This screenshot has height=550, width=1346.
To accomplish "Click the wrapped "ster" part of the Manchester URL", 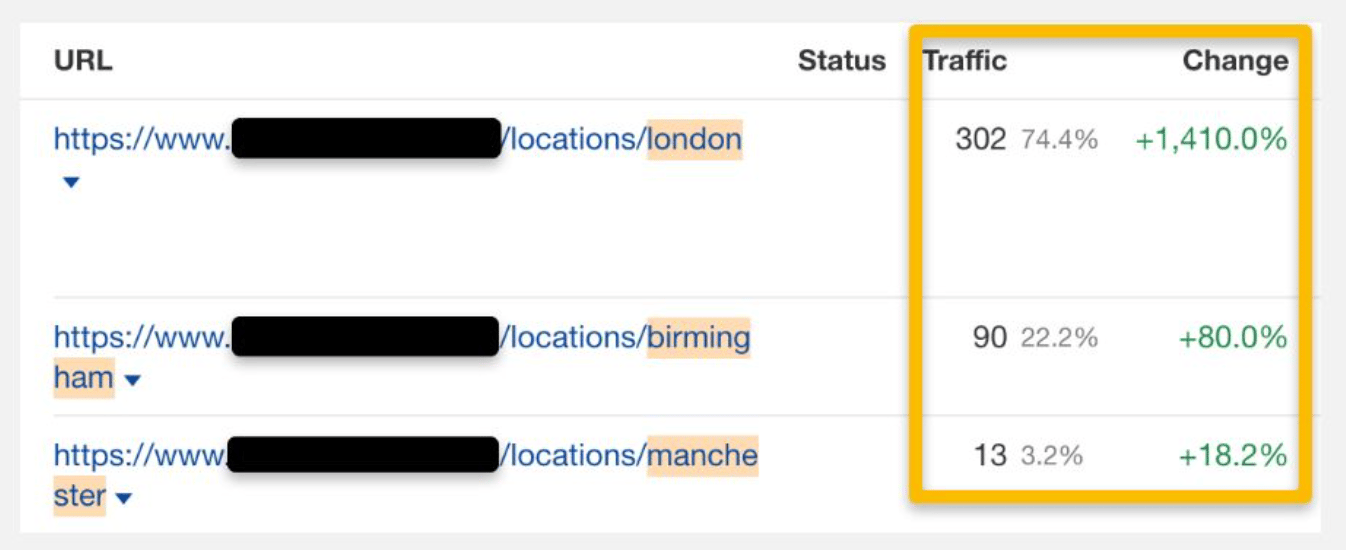I will (x=80, y=496).
